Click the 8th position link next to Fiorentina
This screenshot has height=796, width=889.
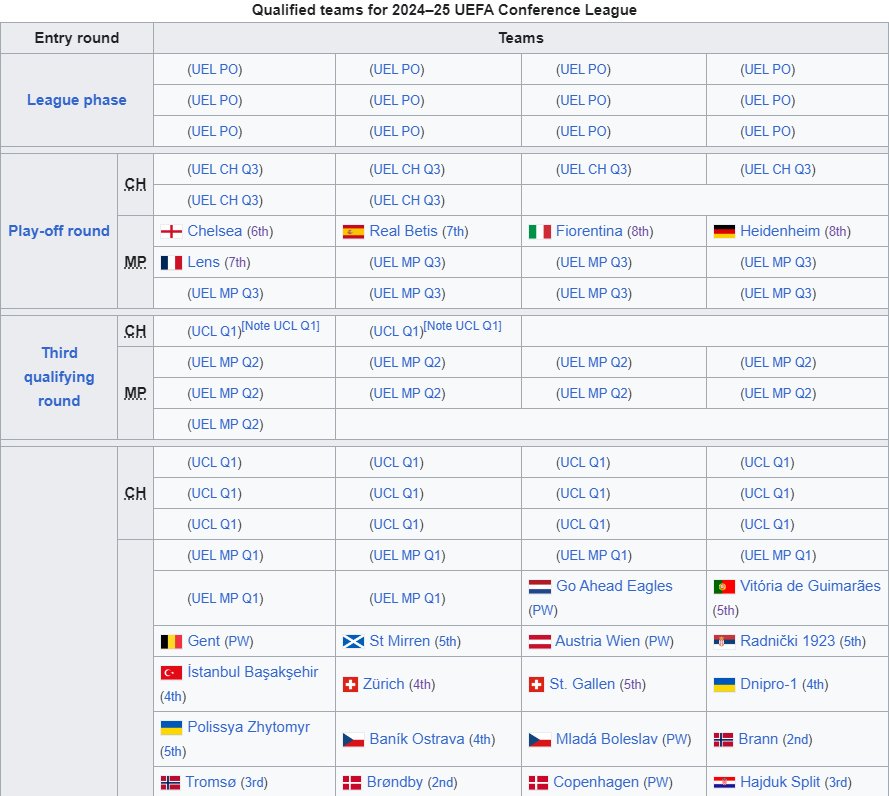click(640, 231)
